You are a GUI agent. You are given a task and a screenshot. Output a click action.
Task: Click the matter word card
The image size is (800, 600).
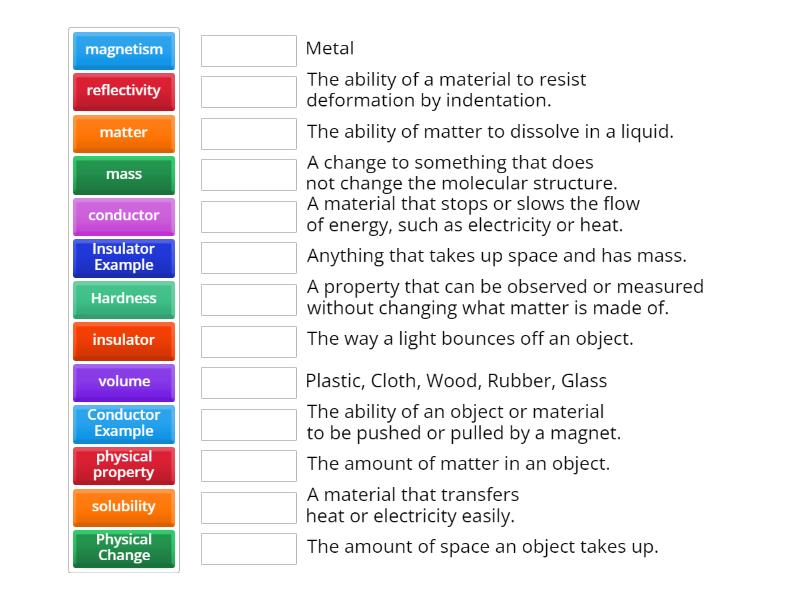(x=123, y=133)
